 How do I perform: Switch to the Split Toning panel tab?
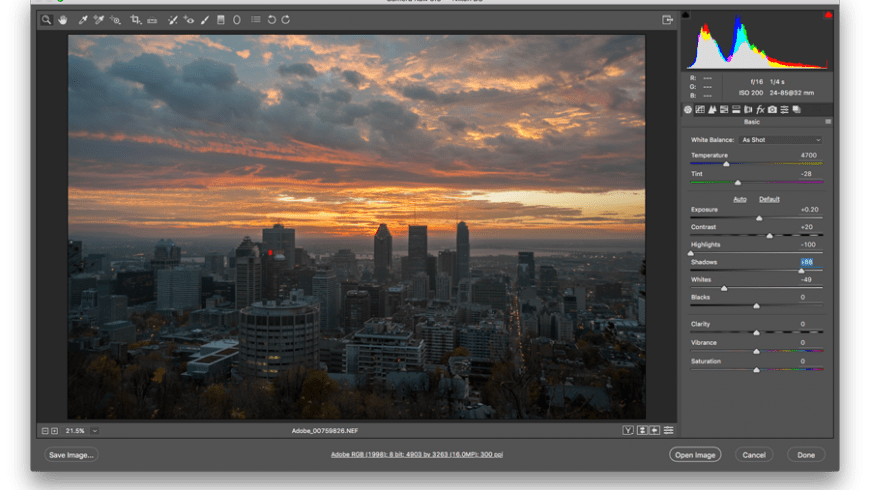click(x=736, y=110)
